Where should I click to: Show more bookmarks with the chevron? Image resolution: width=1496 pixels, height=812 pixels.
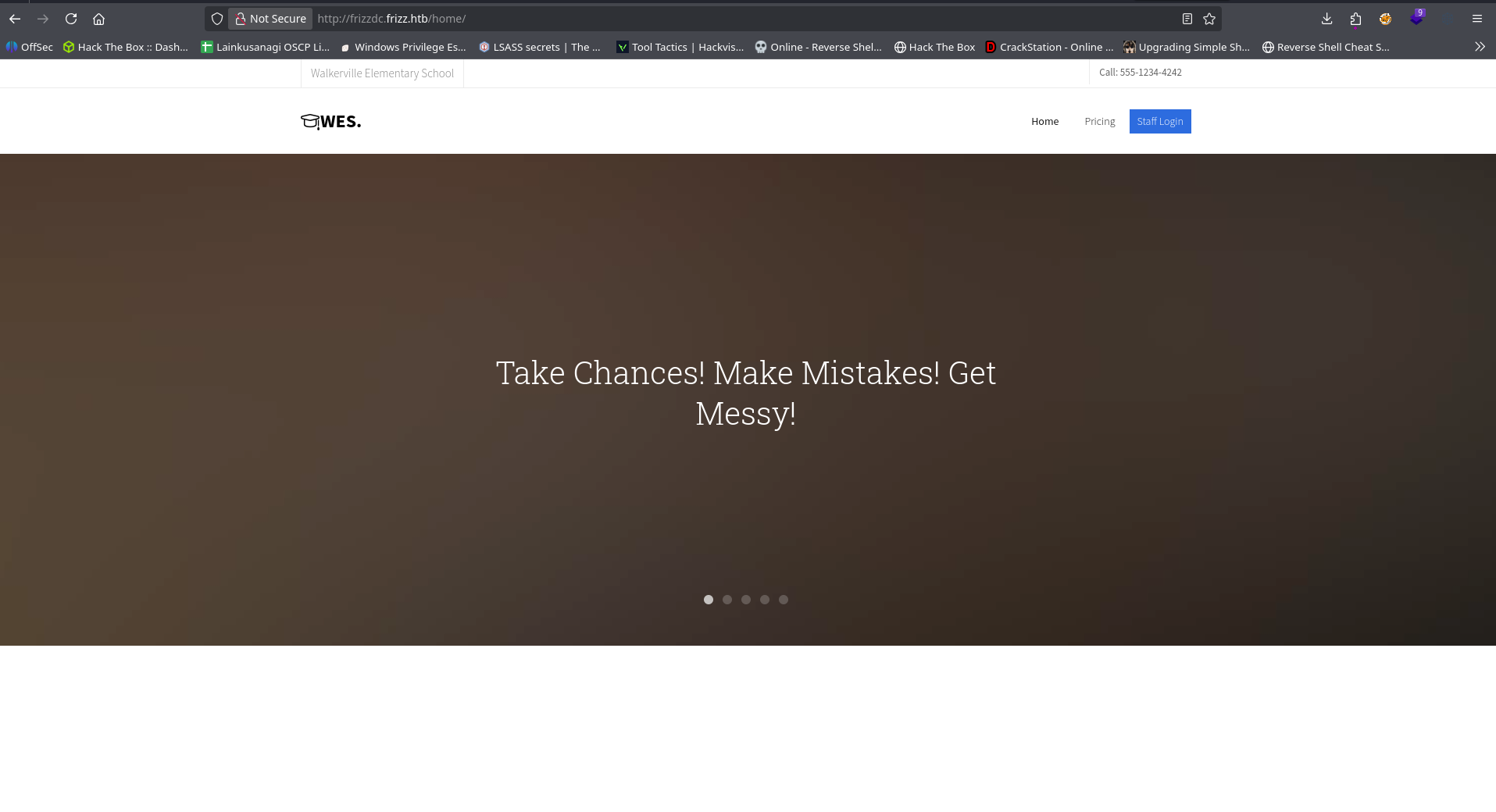[1480, 47]
